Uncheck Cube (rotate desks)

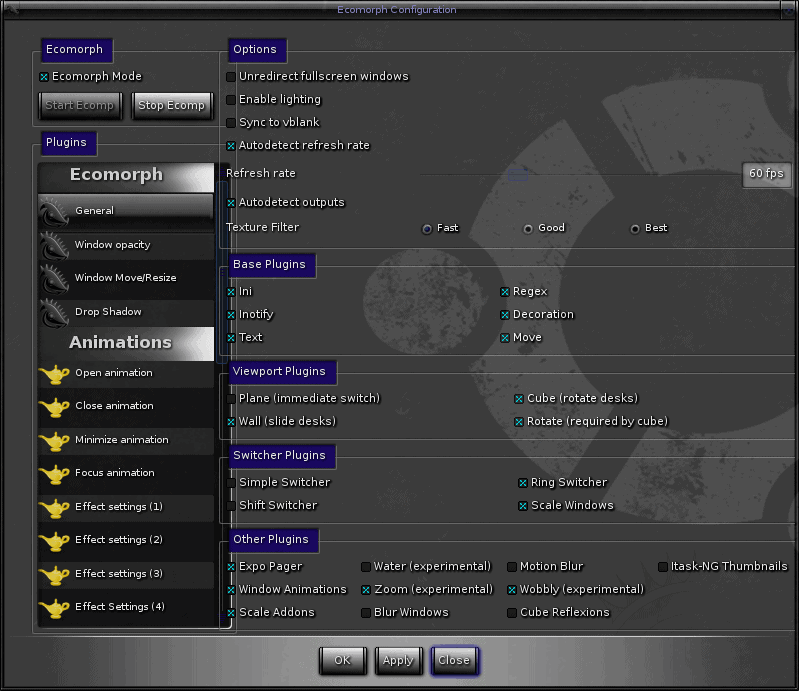point(519,399)
